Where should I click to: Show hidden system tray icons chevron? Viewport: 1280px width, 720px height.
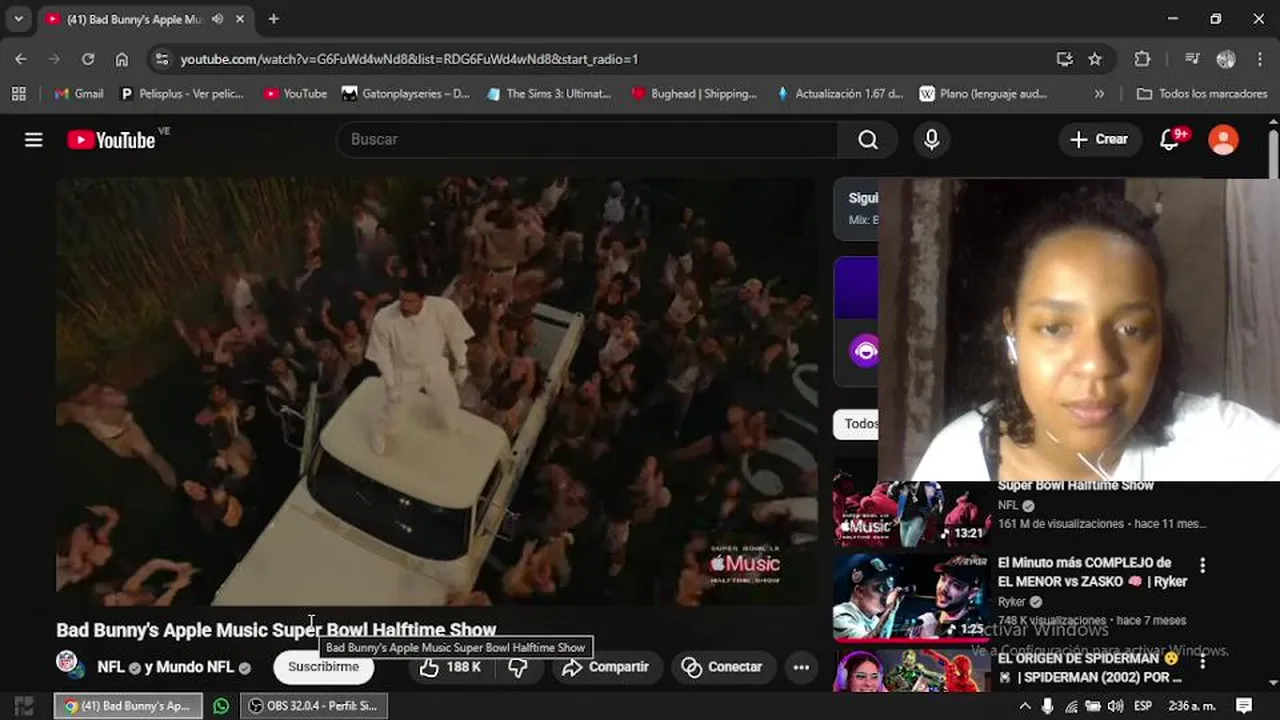pyautogui.click(x=1025, y=706)
